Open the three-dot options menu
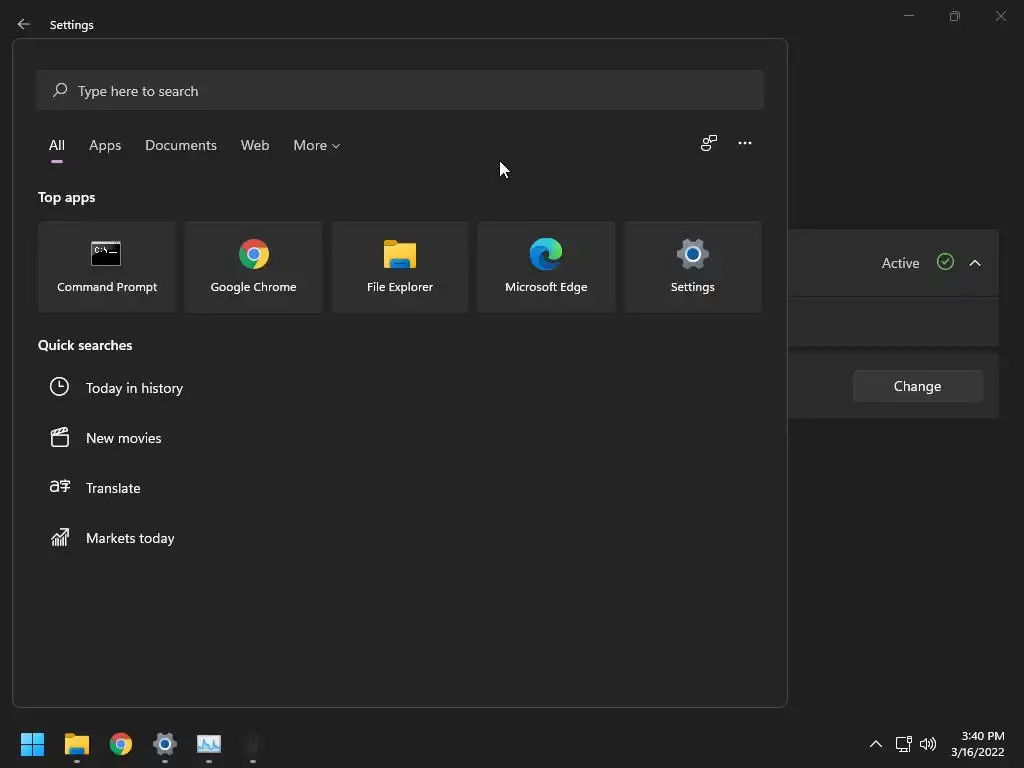This screenshot has width=1024, height=768. coord(744,143)
